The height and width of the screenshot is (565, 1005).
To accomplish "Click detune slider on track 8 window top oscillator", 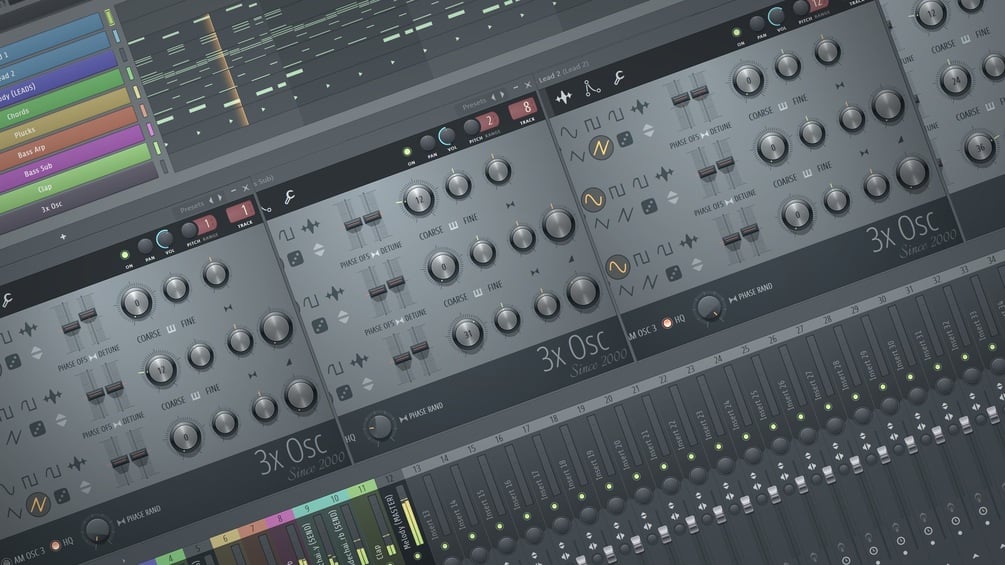I will [x=372, y=218].
